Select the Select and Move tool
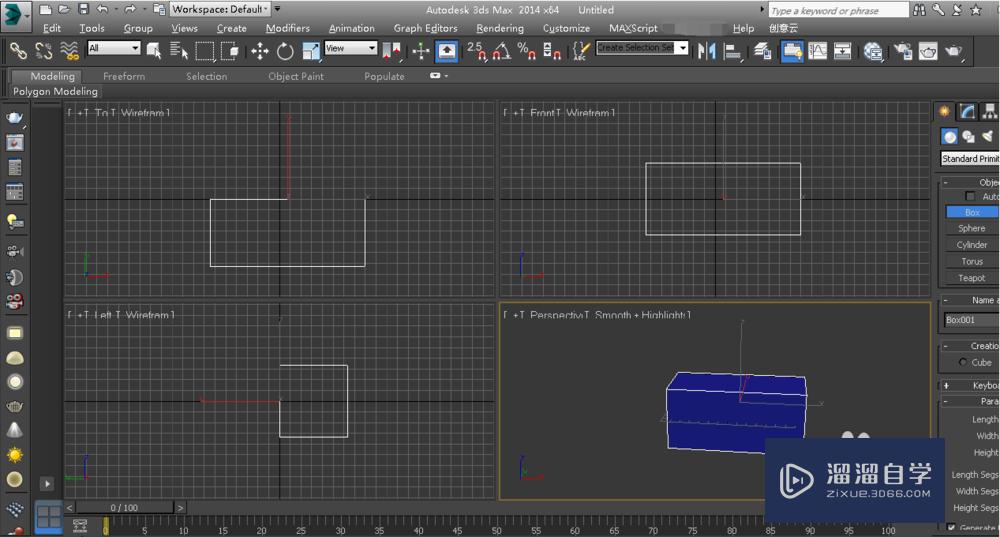This screenshot has height=537, width=1000. point(259,51)
